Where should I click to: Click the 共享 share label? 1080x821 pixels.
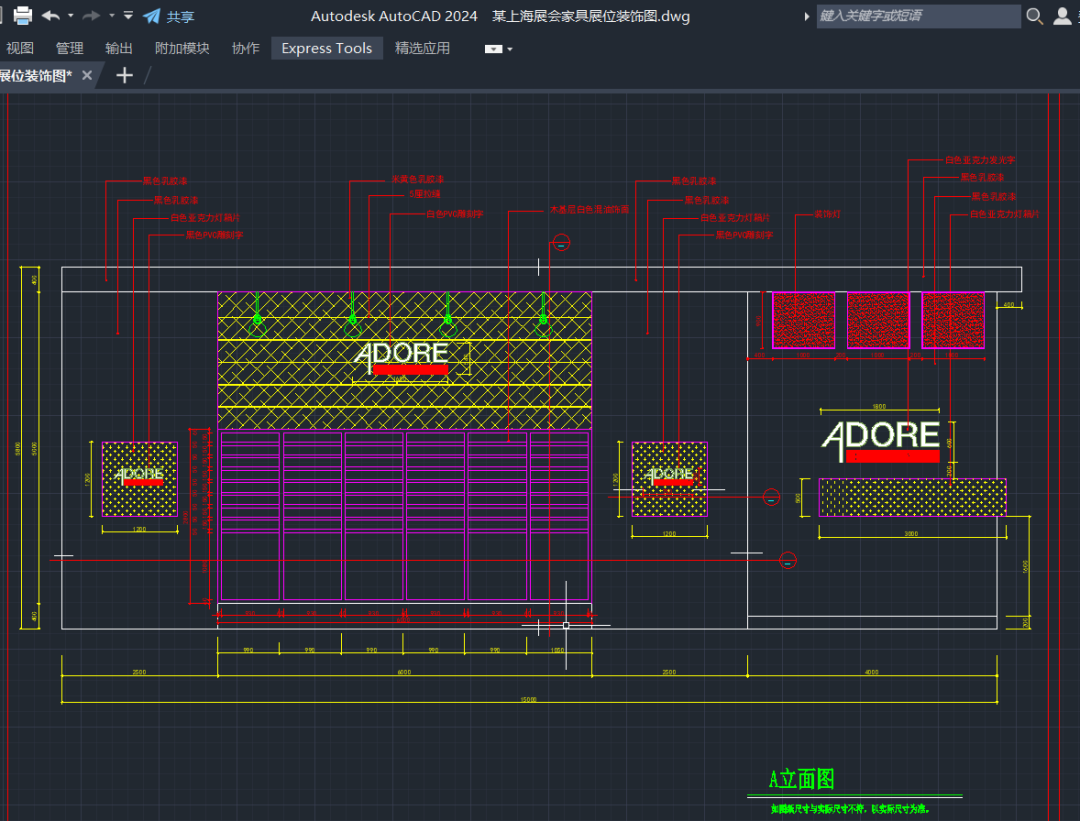tap(180, 17)
